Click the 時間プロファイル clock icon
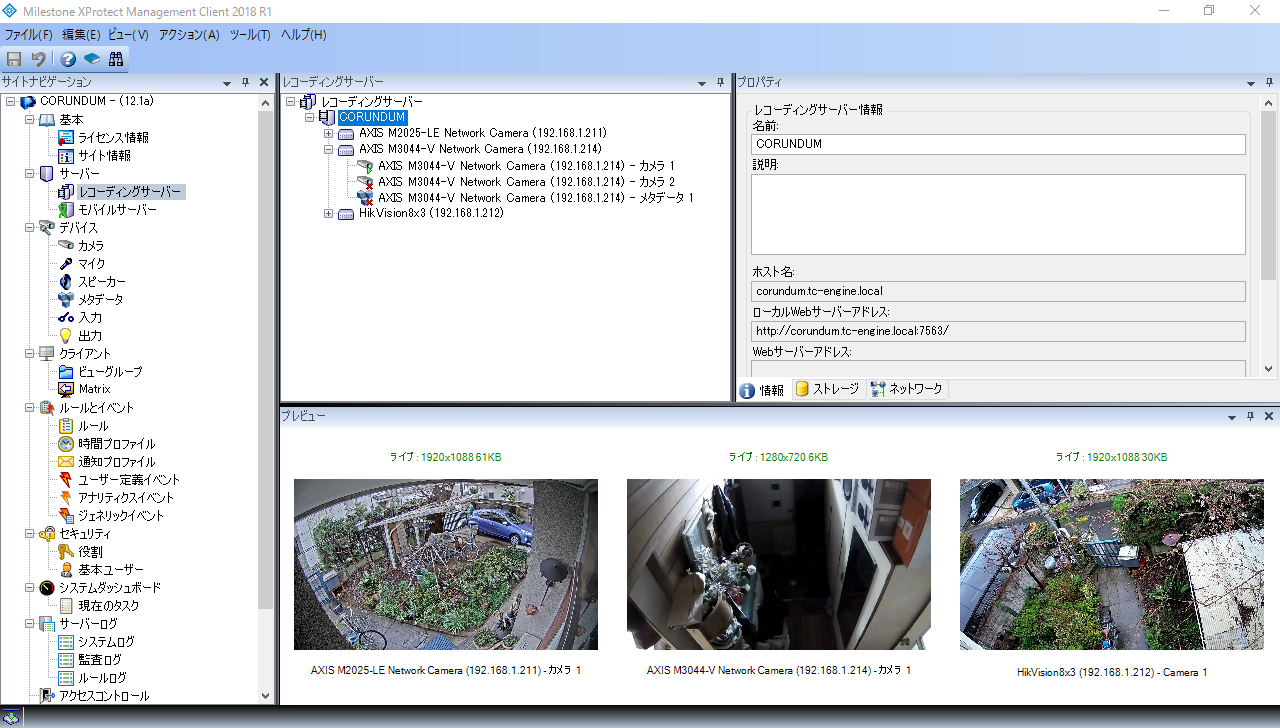 tap(66, 443)
